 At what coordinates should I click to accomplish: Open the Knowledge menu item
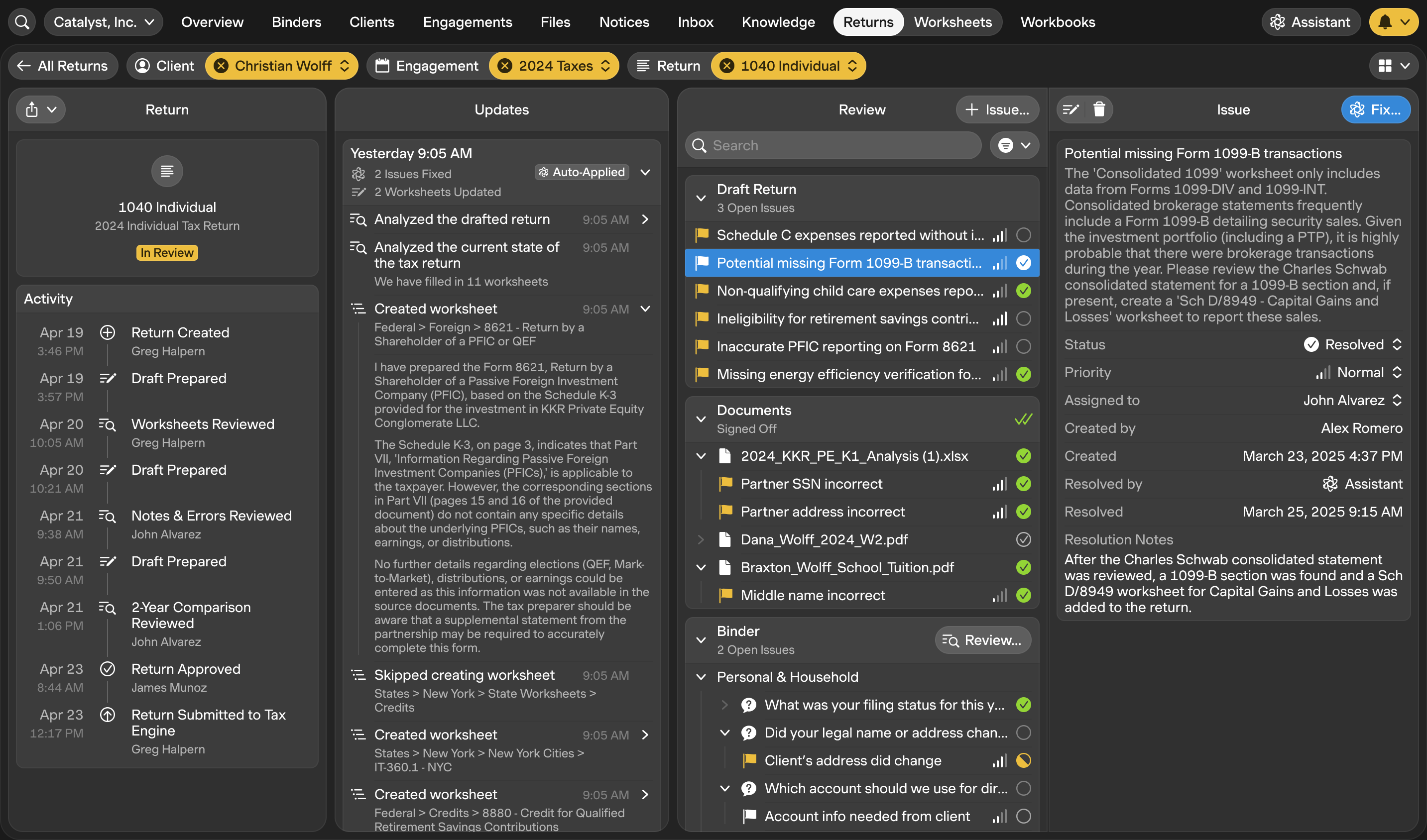(x=778, y=22)
